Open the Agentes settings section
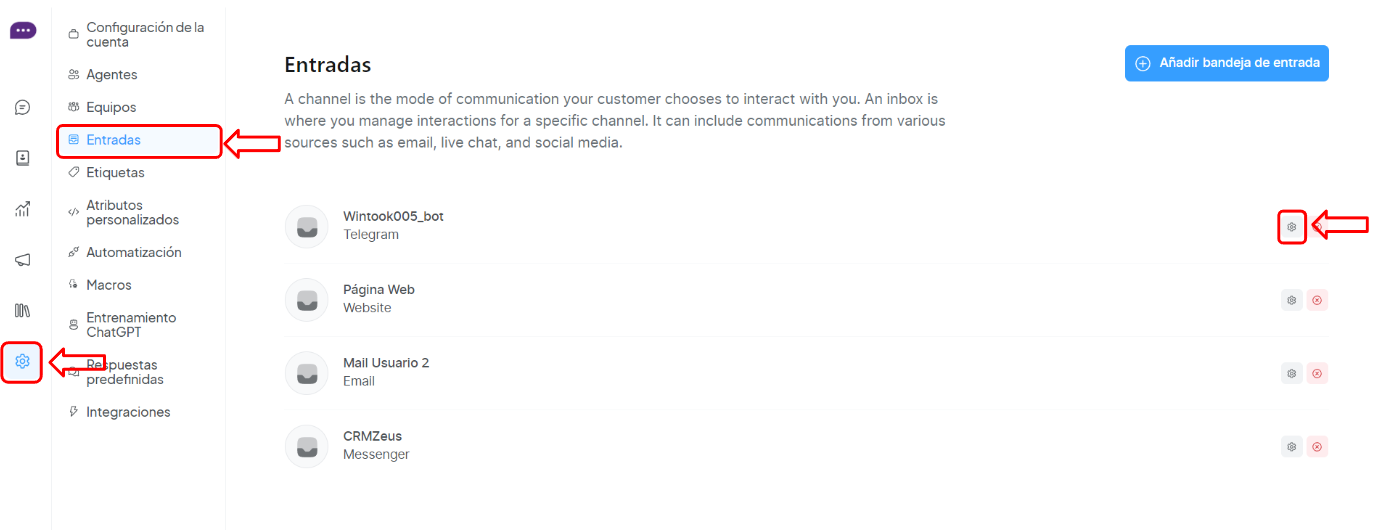Image resolution: width=1381 pixels, height=530 pixels. pyautogui.click(x=111, y=75)
